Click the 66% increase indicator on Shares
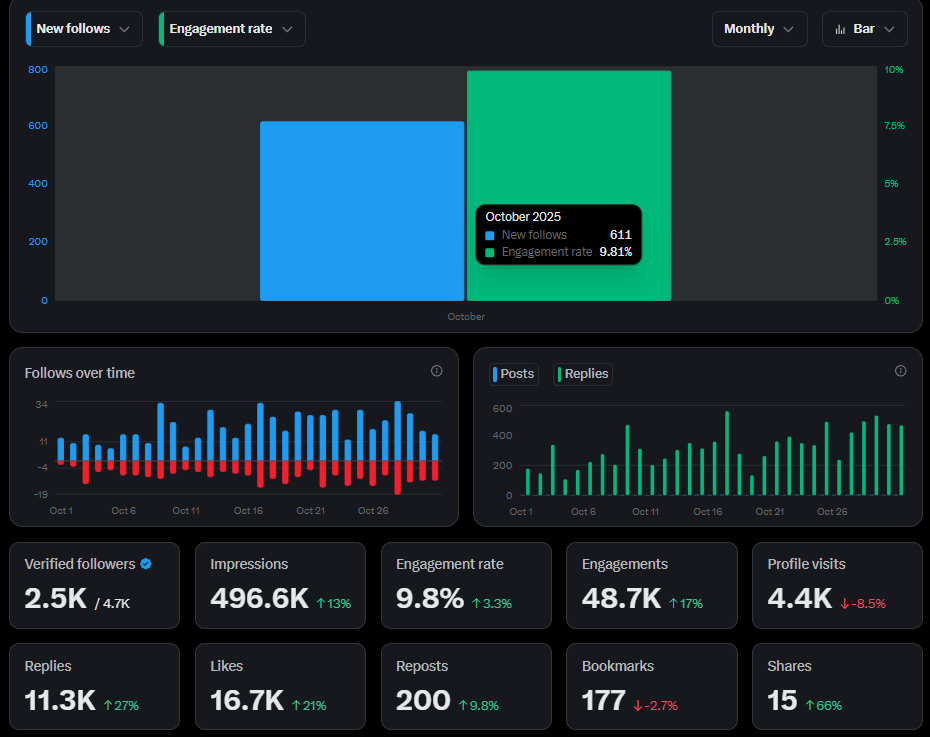This screenshot has width=930, height=737. [x=824, y=706]
